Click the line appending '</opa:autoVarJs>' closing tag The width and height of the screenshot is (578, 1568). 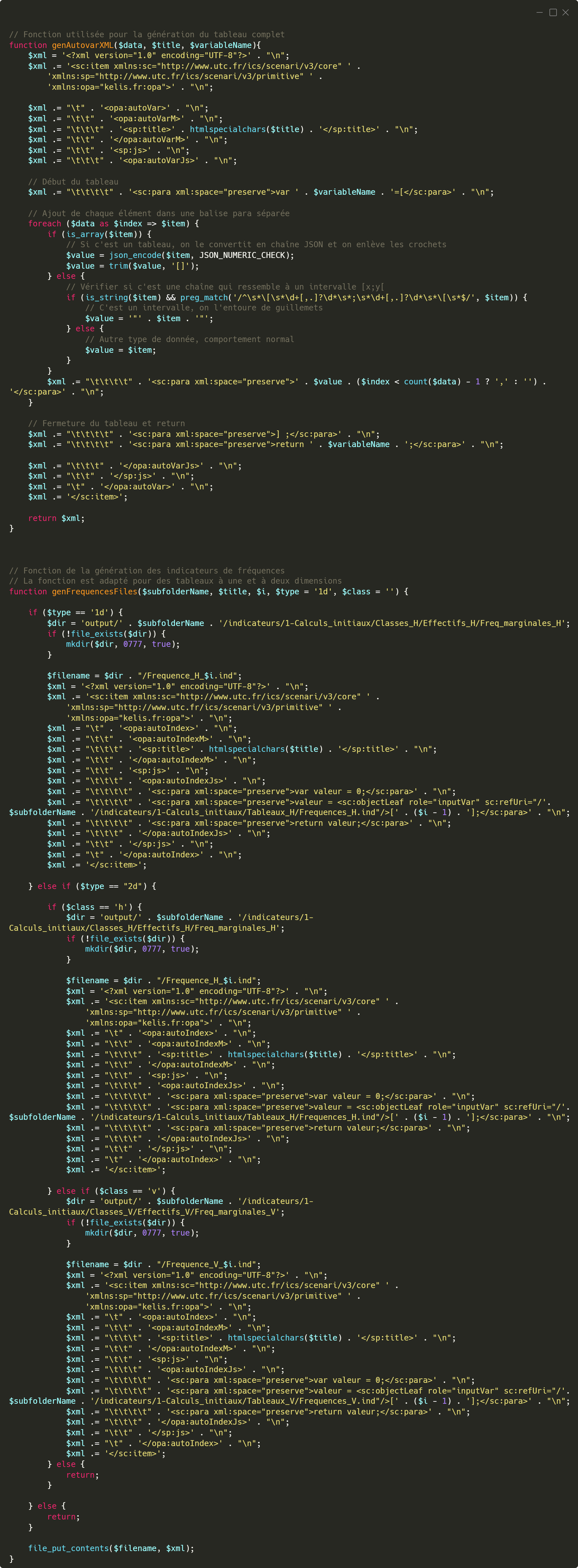(x=135, y=466)
